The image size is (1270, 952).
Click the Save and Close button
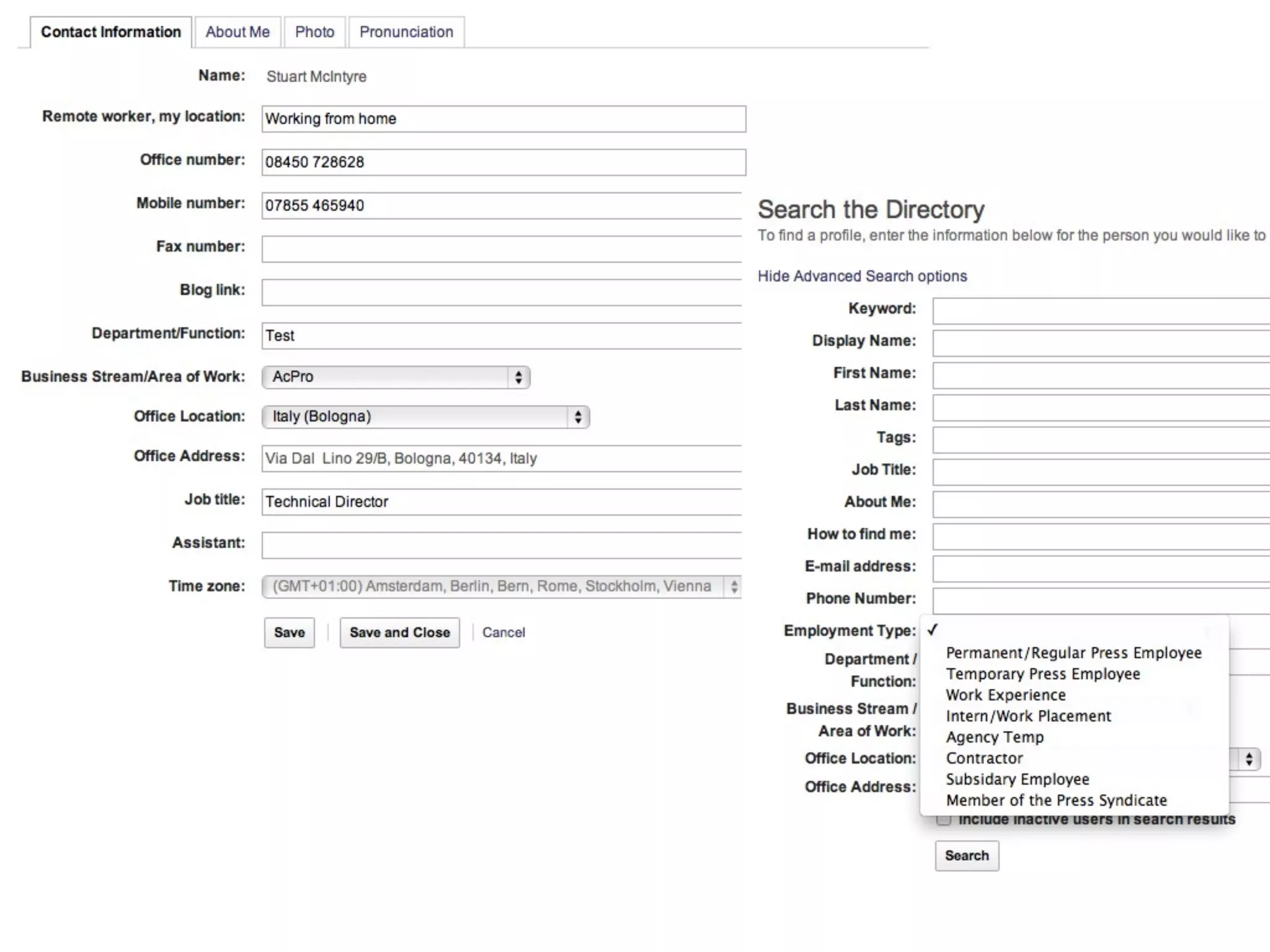[x=399, y=632]
